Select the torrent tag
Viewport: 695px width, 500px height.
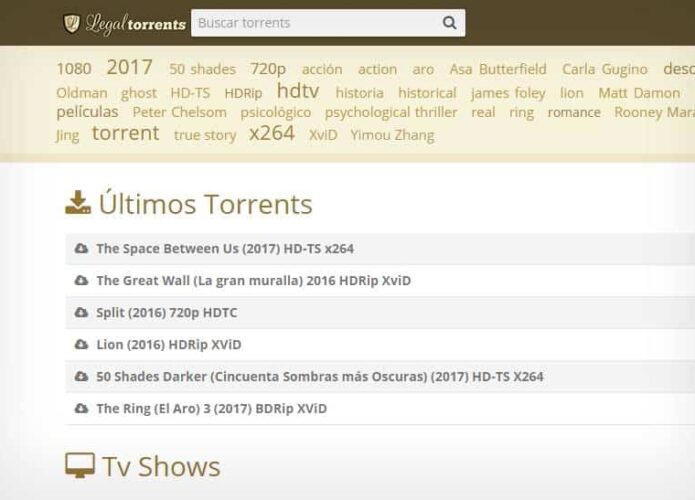pos(125,133)
